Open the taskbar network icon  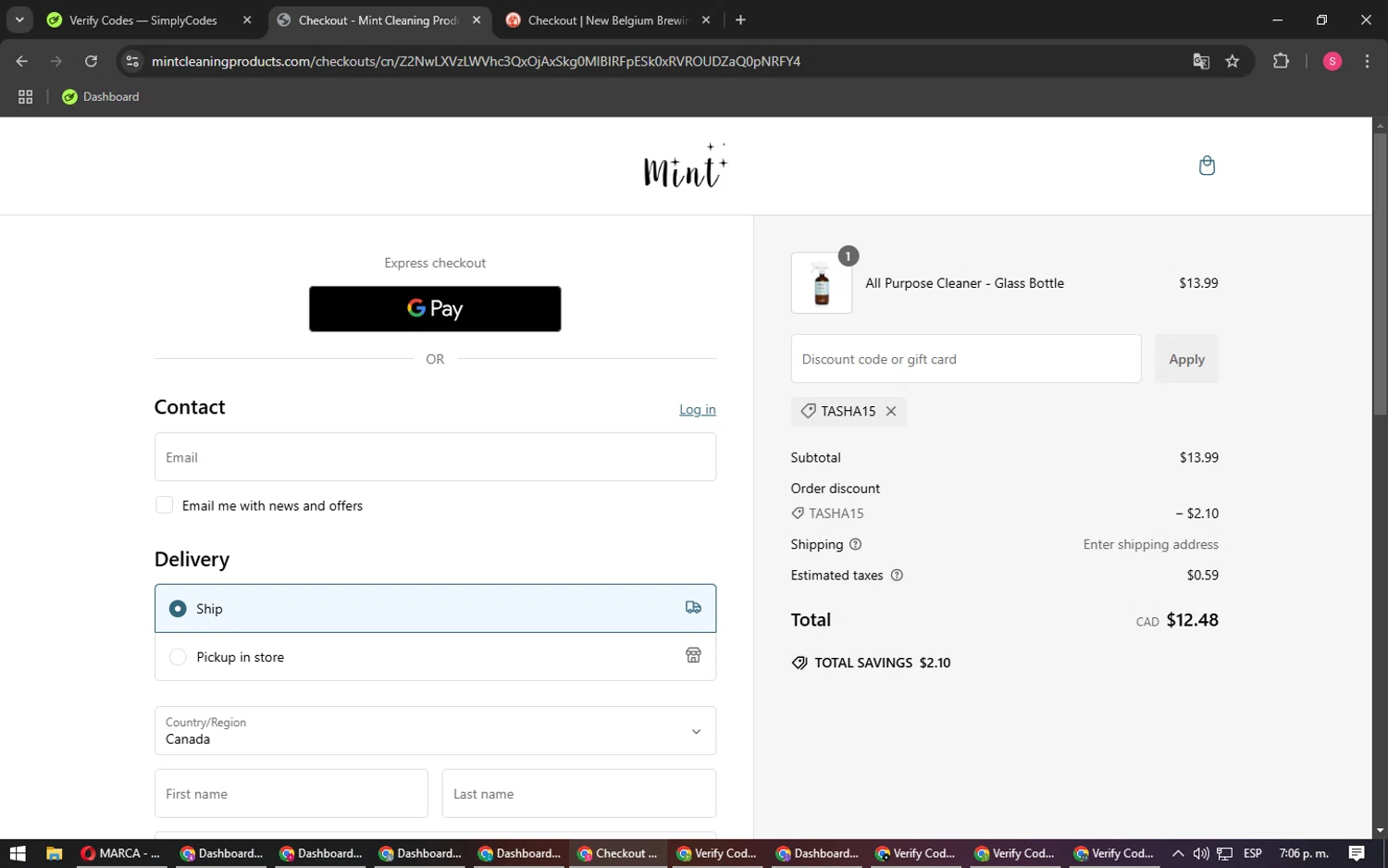coord(1225,853)
